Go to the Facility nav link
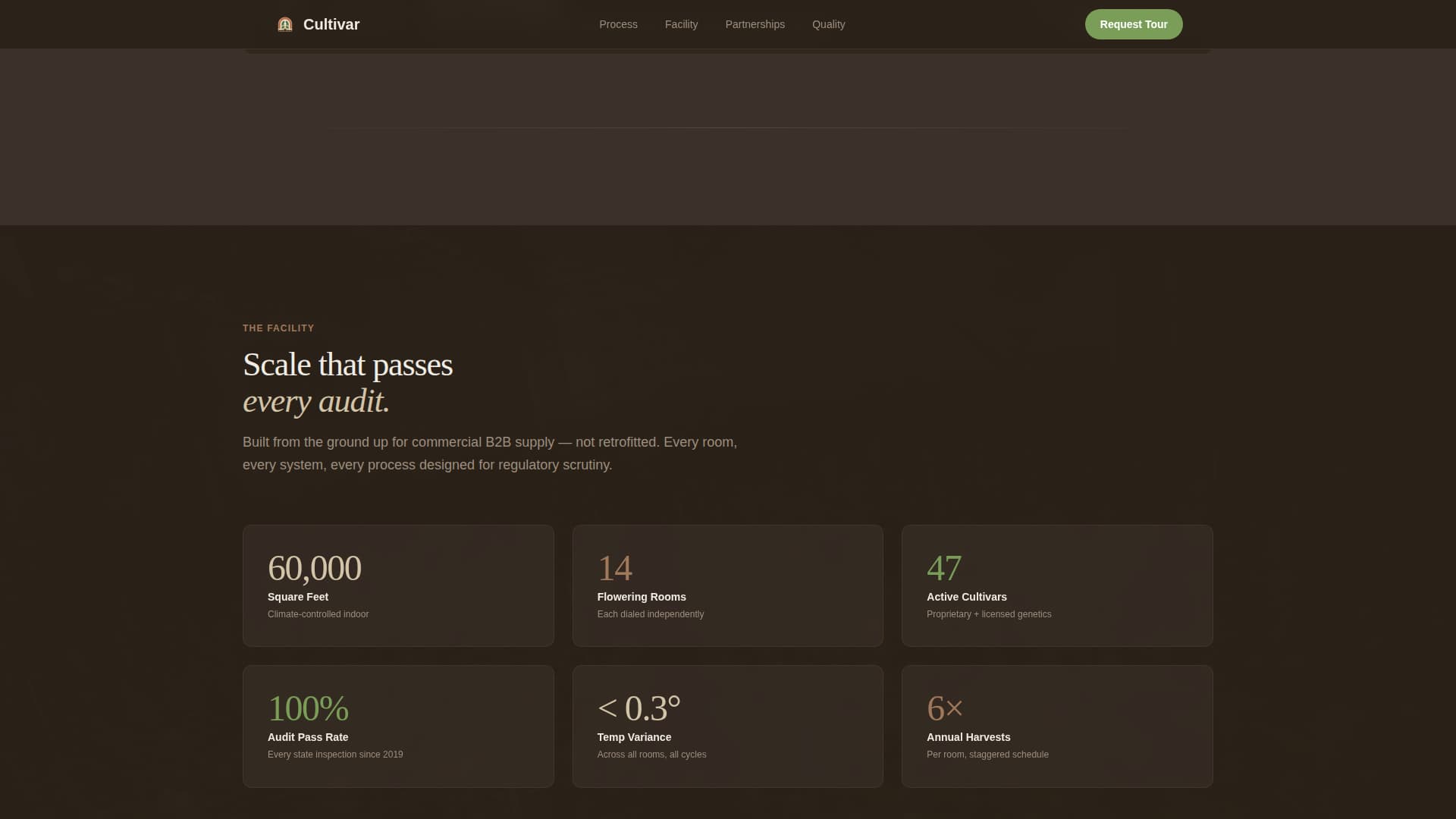 (681, 24)
